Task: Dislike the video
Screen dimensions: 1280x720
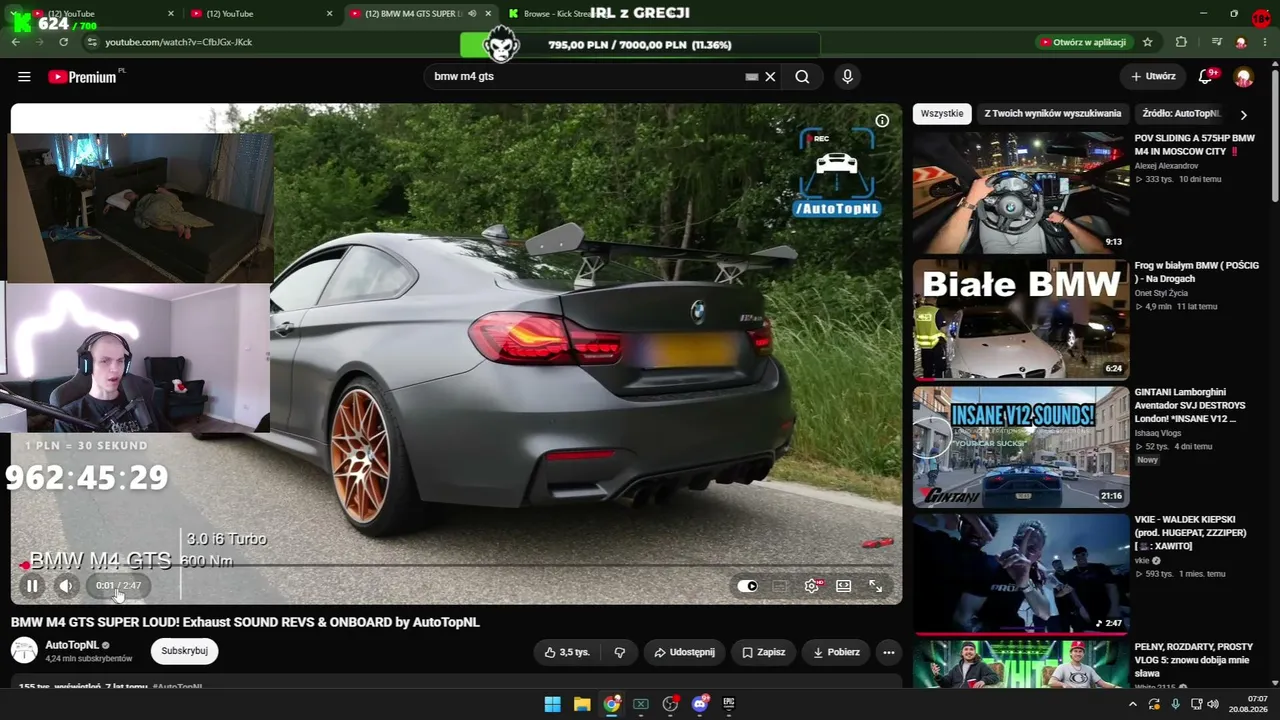Action: pos(620,652)
